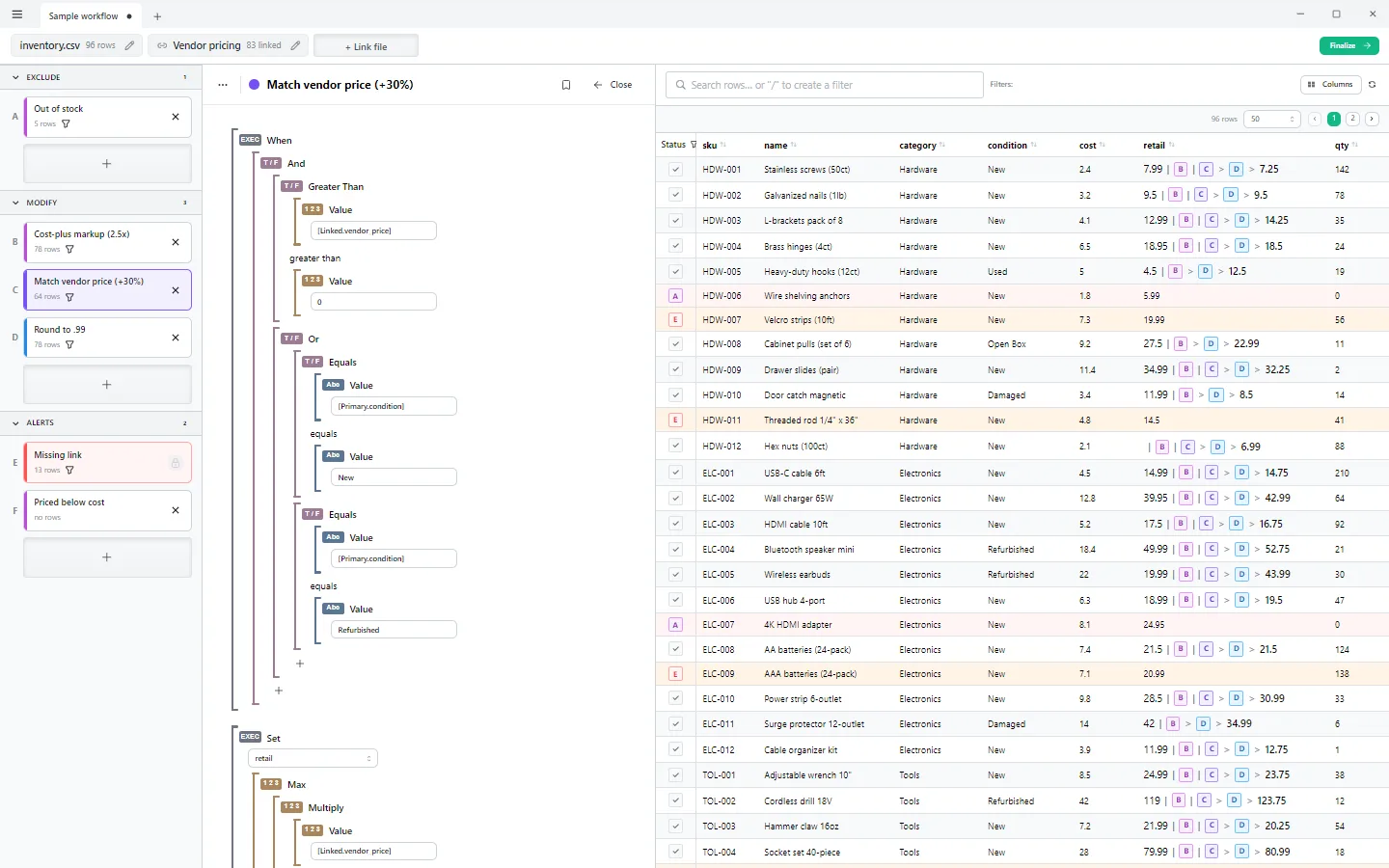Filter rows for Out of stock rule
The height and width of the screenshot is (868, 1389).
coord(66,124)
